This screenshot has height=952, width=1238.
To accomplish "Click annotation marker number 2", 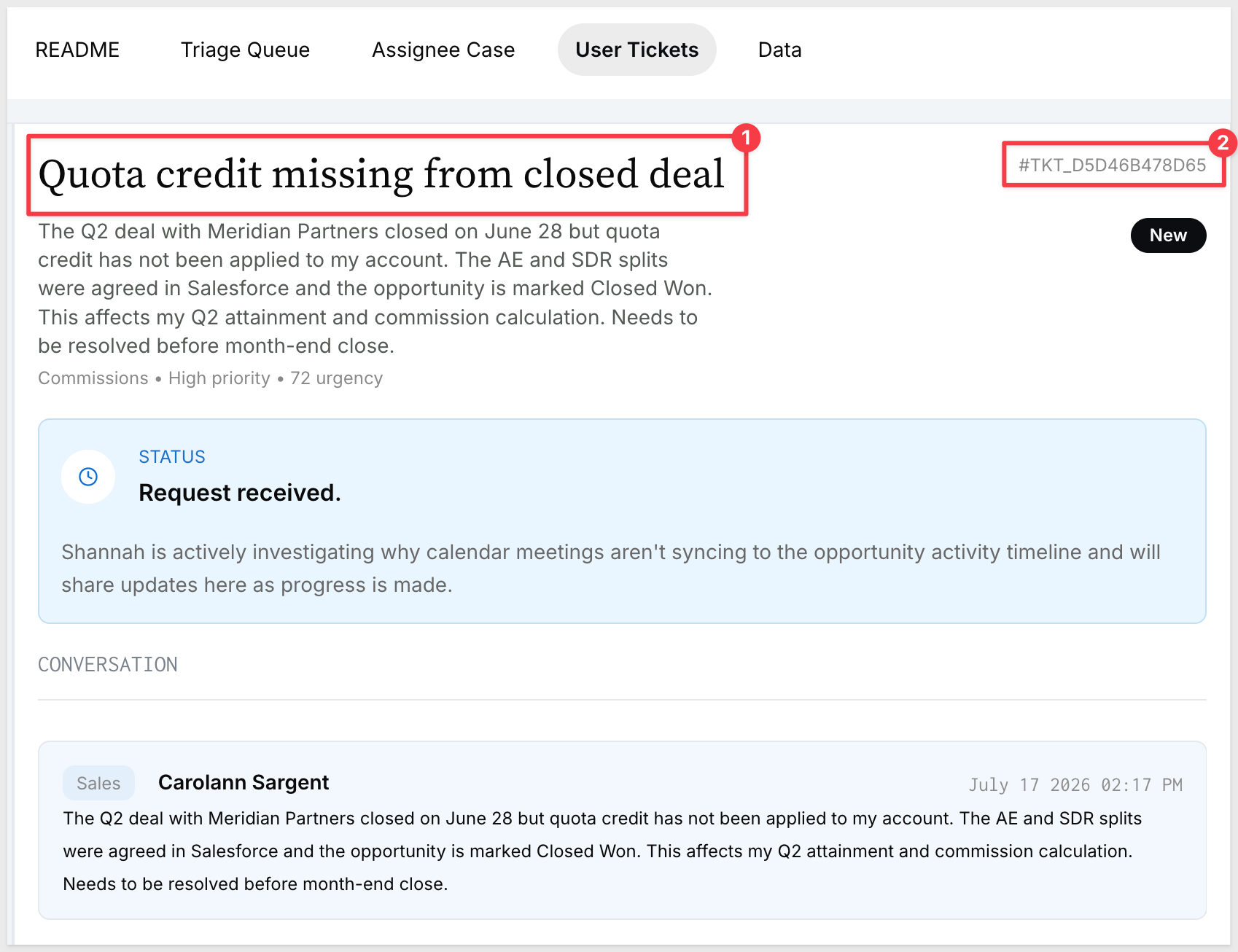I will [x=1223, y=143].
